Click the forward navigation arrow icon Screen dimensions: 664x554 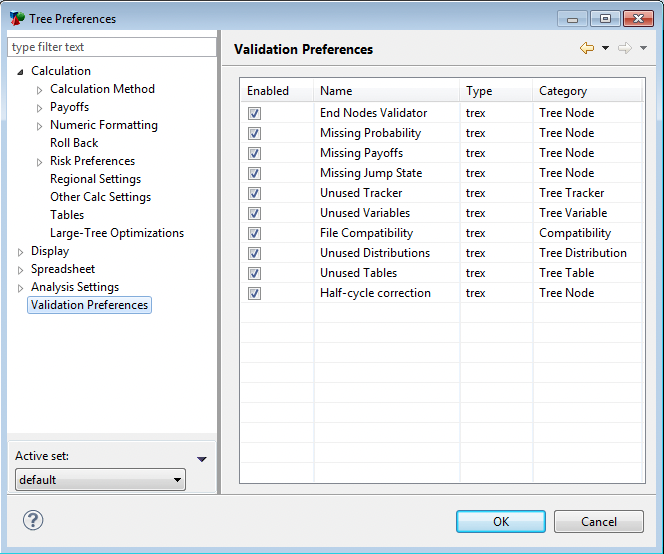[625, 49]
